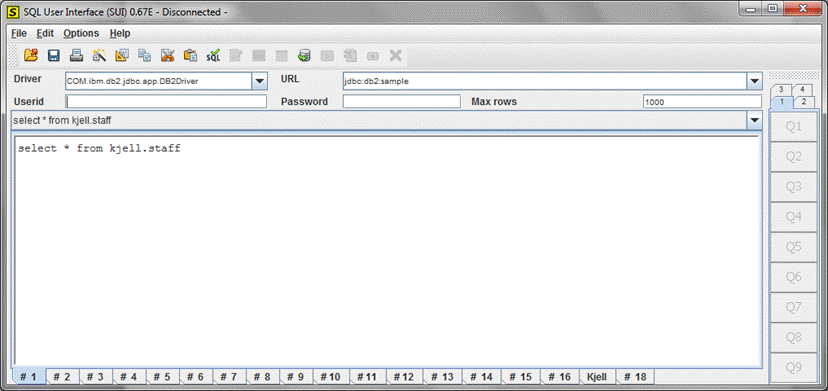This screenshot has width=828, height=391.
Task: Click the query history combo box text
Action: pyautogui.click(x=62, y=120)
